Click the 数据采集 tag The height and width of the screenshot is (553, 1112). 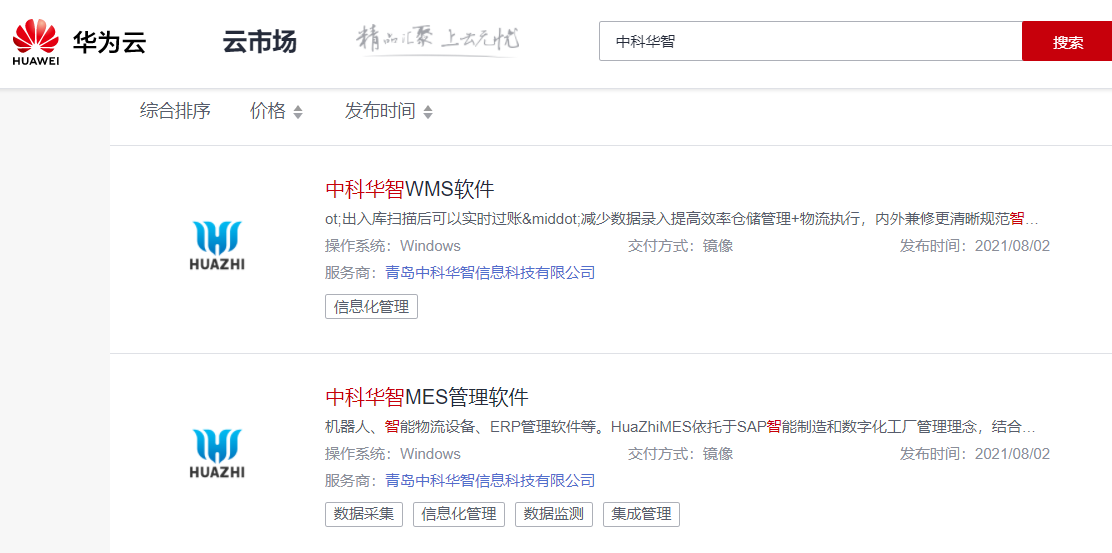364,514
